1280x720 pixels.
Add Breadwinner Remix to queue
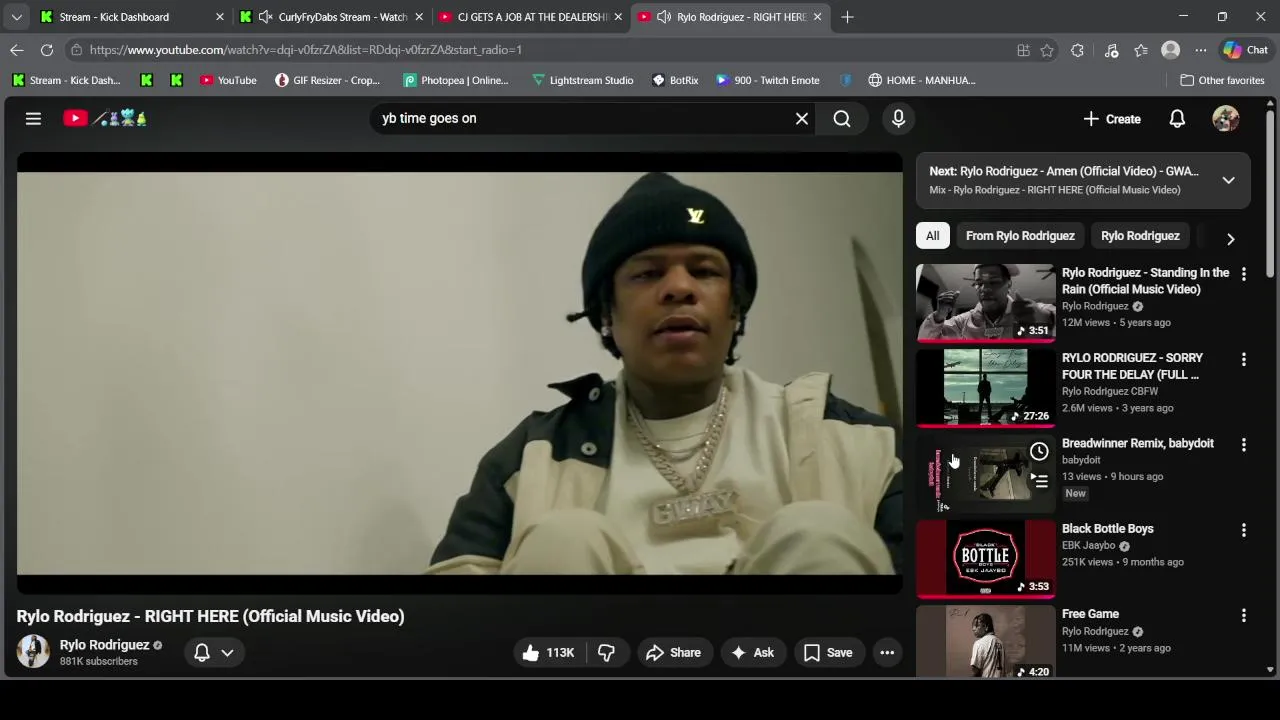click(x=1039, y=481)
